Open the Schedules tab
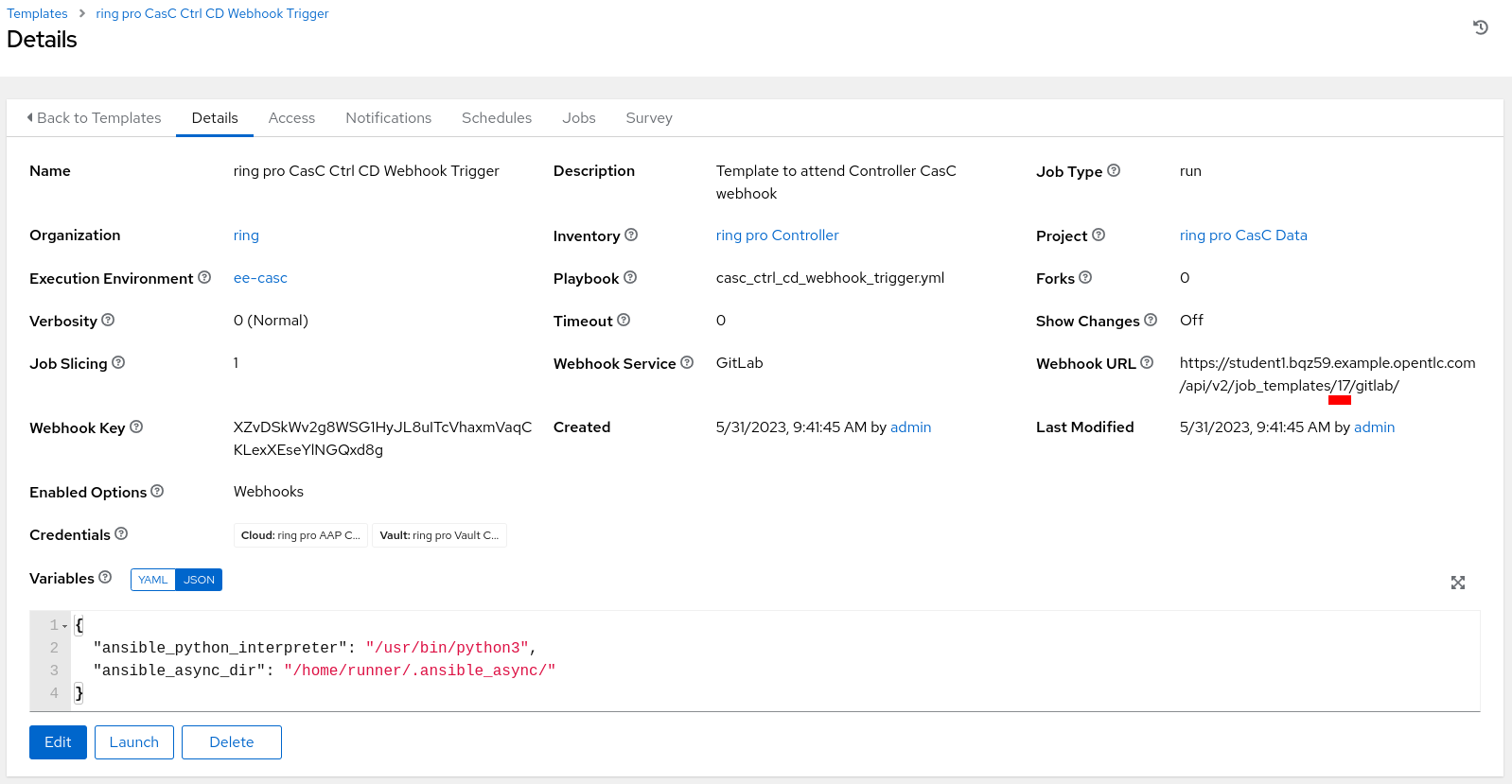Image resolution: width=1512 pixels, height=784 pixels. coord(497,118)
